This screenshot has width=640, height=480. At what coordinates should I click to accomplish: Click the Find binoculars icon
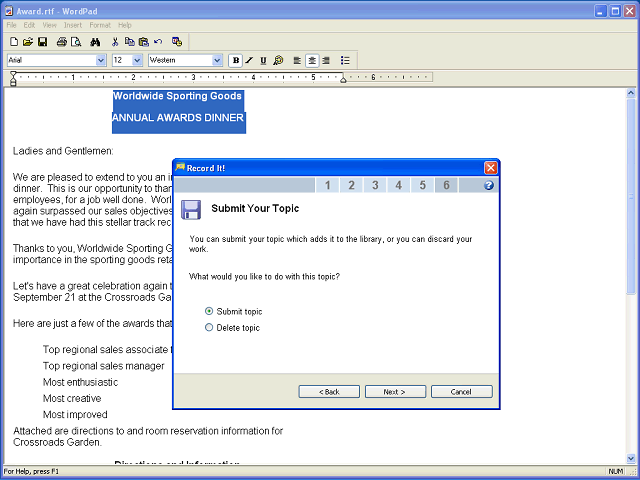click(96, 42)
